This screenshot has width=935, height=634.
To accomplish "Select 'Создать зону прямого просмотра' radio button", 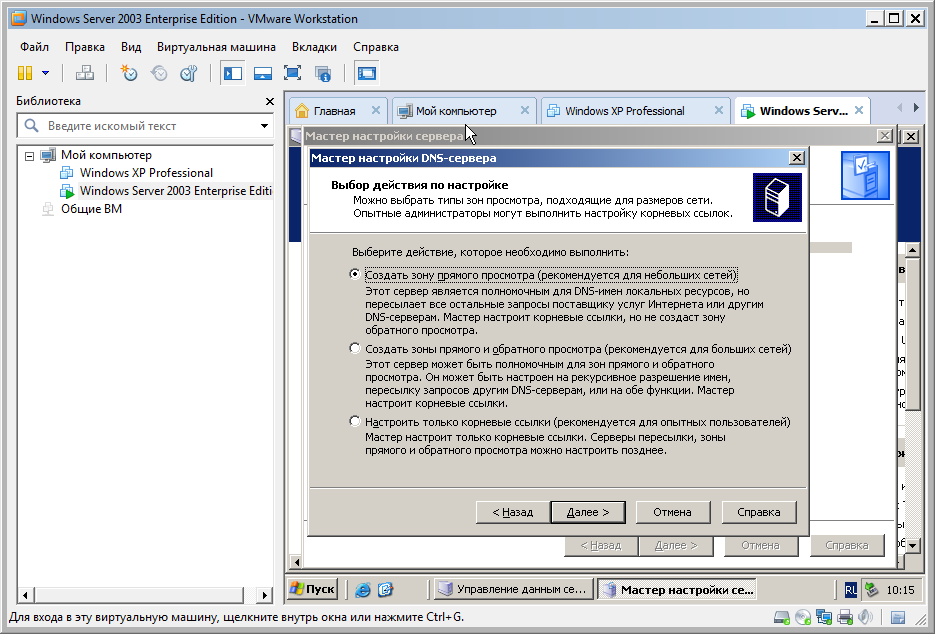I will pos(355,274).
